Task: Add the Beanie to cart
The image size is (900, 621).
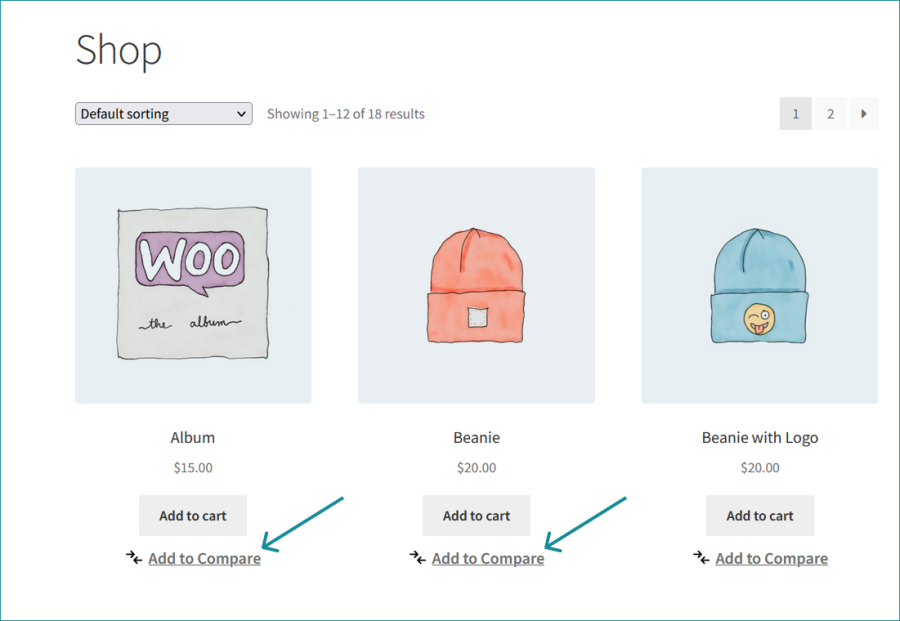Action: (476, 516)
